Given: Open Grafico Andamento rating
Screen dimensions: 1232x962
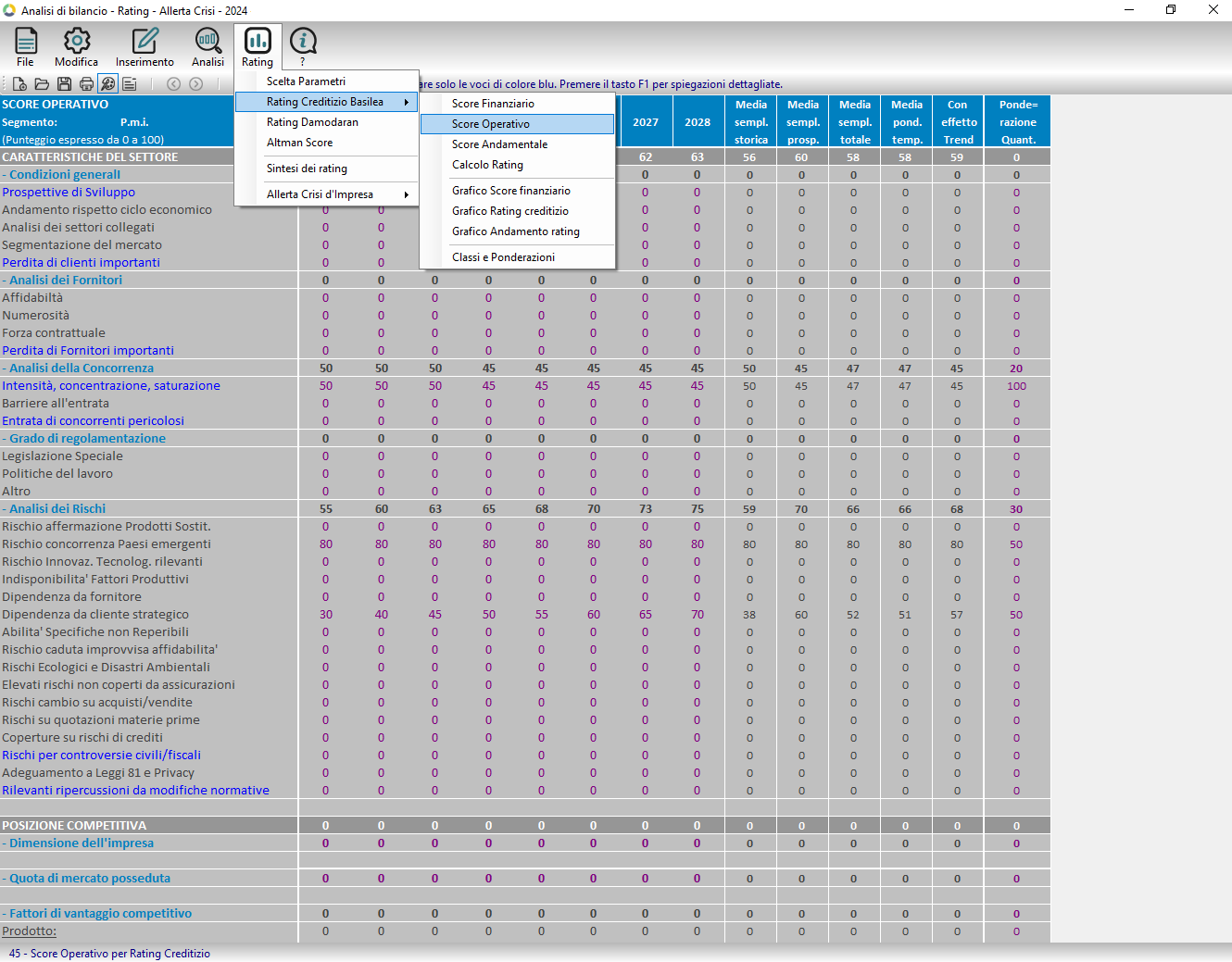Looking at the screenshot, I should (517, 231).
